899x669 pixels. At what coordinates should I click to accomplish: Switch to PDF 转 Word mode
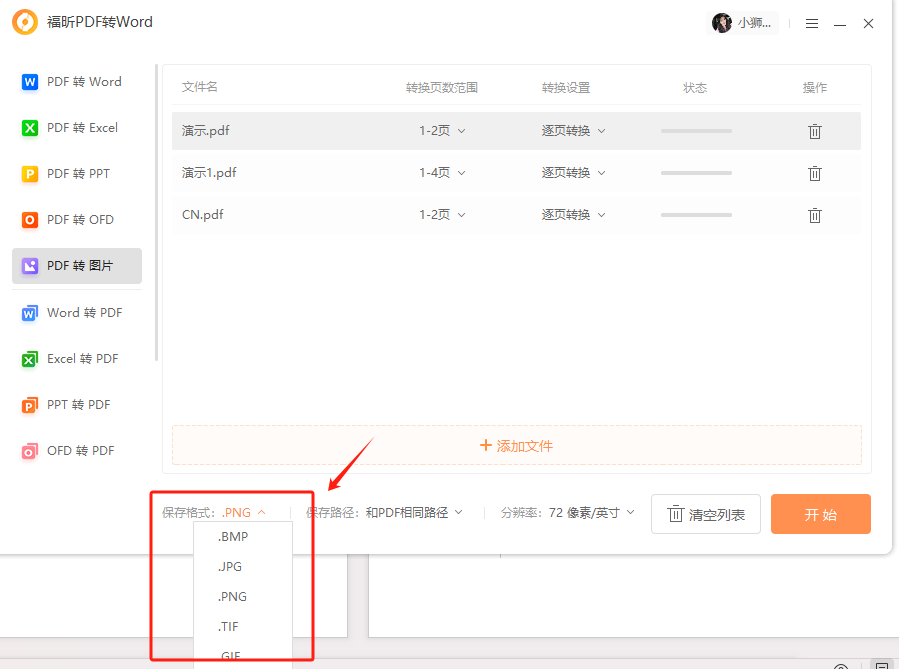pyautogui.click(x=77, y=82)
